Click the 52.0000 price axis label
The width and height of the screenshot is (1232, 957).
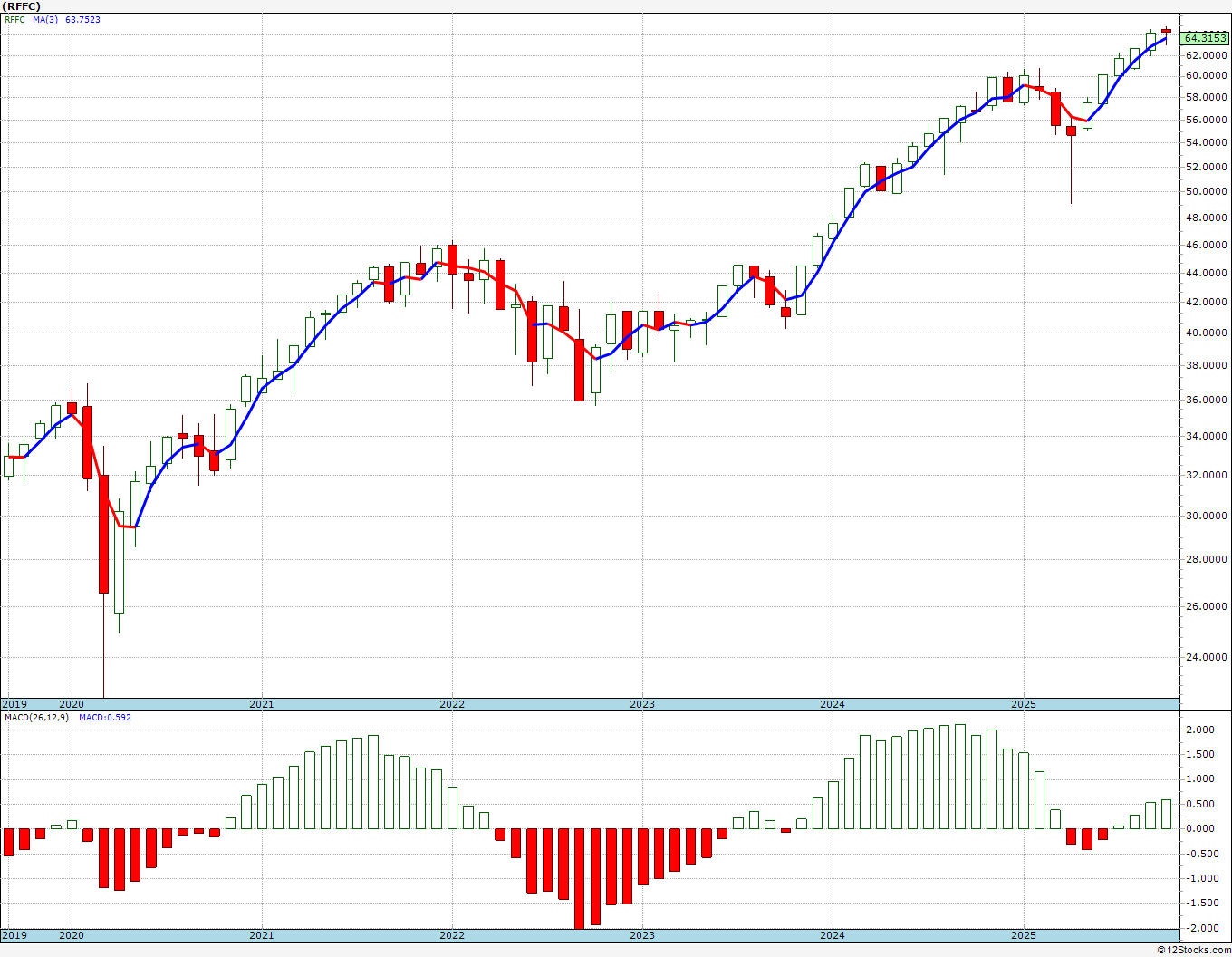coord(1206,167)
